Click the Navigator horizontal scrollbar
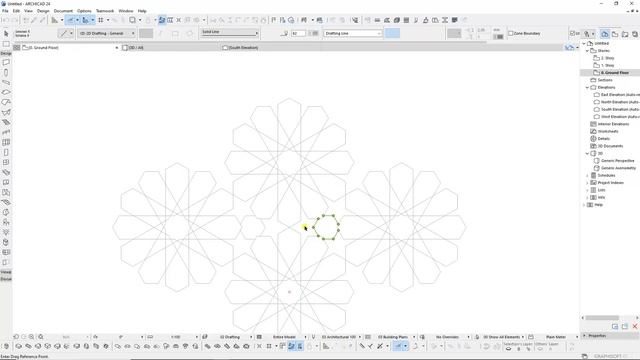This screenshot has width=640, height=360. [x=602, y=318]
